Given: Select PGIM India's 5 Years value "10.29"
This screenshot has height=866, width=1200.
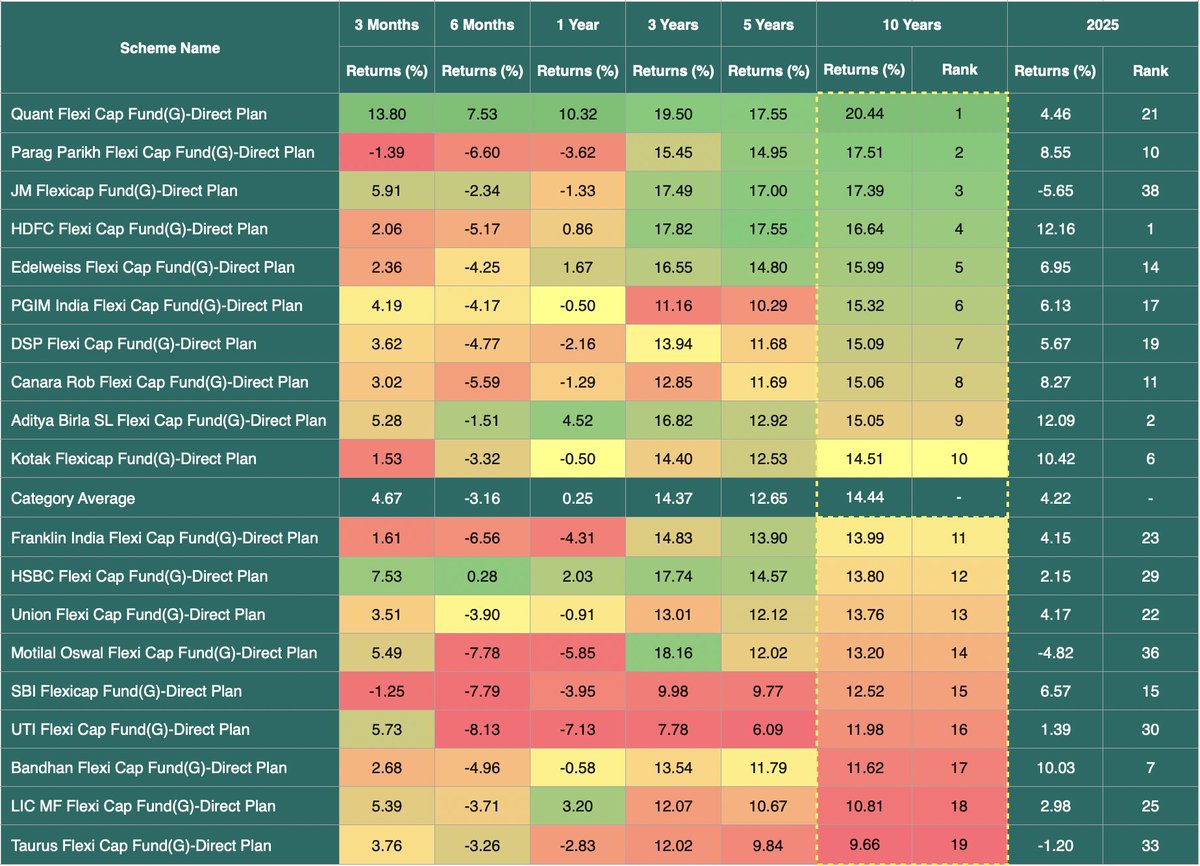Looking at the screenshot, I should (769, 305).
